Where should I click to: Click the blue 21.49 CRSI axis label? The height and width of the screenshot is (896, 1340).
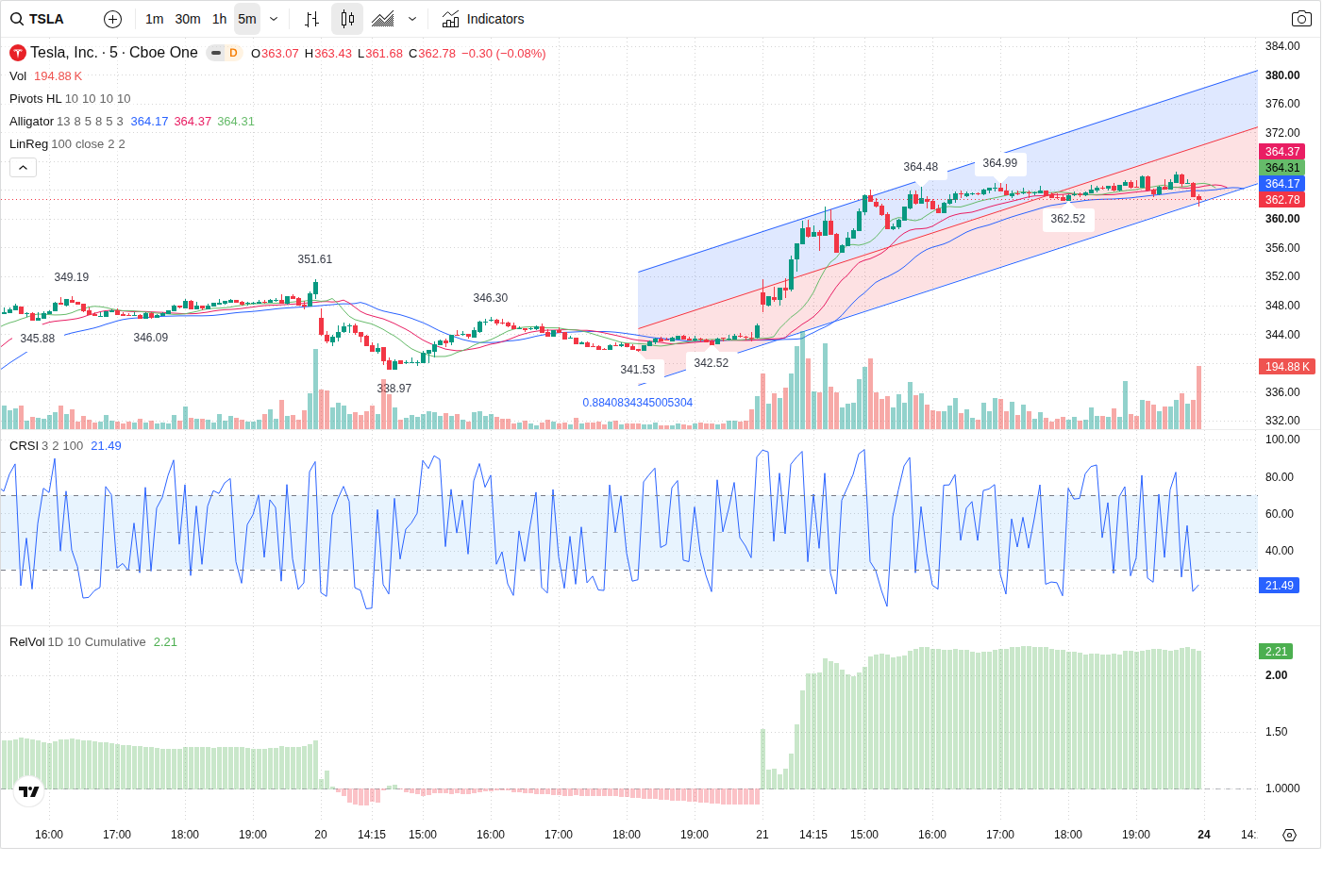(x=1280, y=586)
